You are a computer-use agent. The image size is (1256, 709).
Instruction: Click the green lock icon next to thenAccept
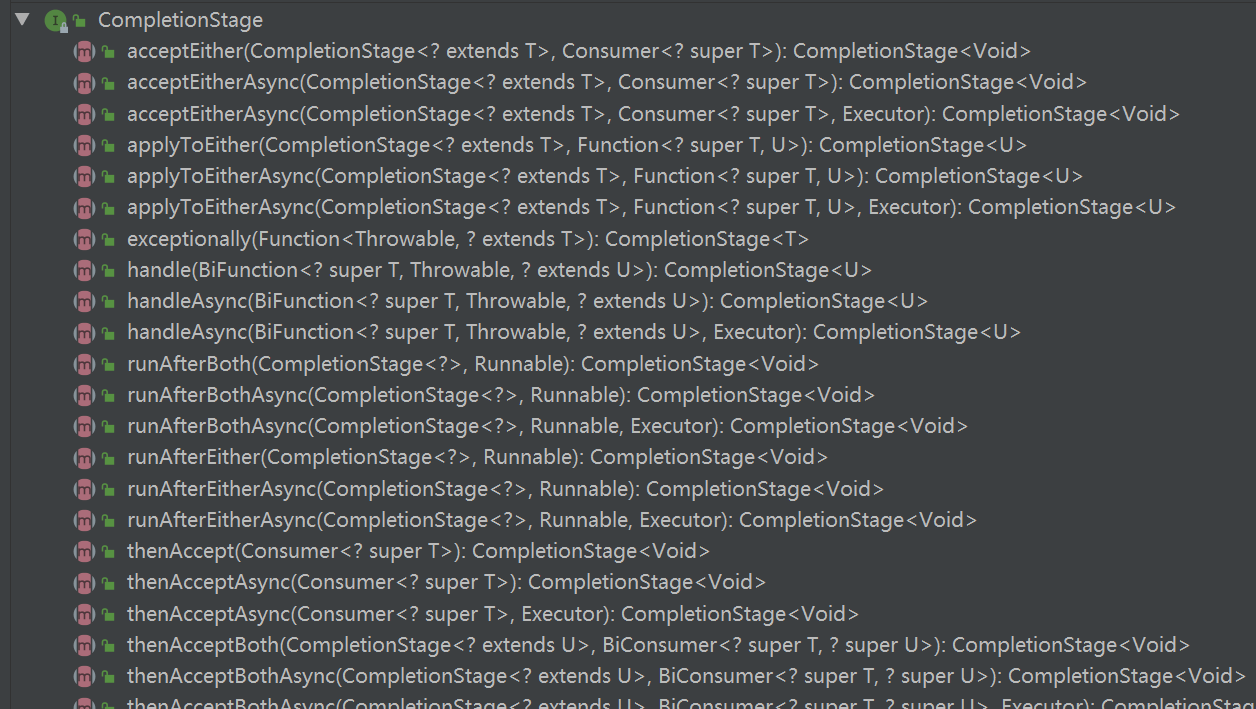pyautogui.click(x=108, y=552)
